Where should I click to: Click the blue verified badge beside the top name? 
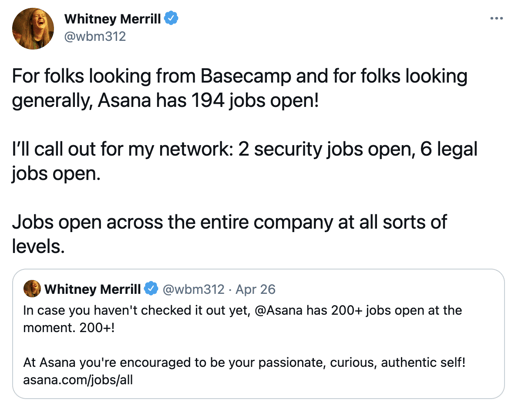[171, 18]
